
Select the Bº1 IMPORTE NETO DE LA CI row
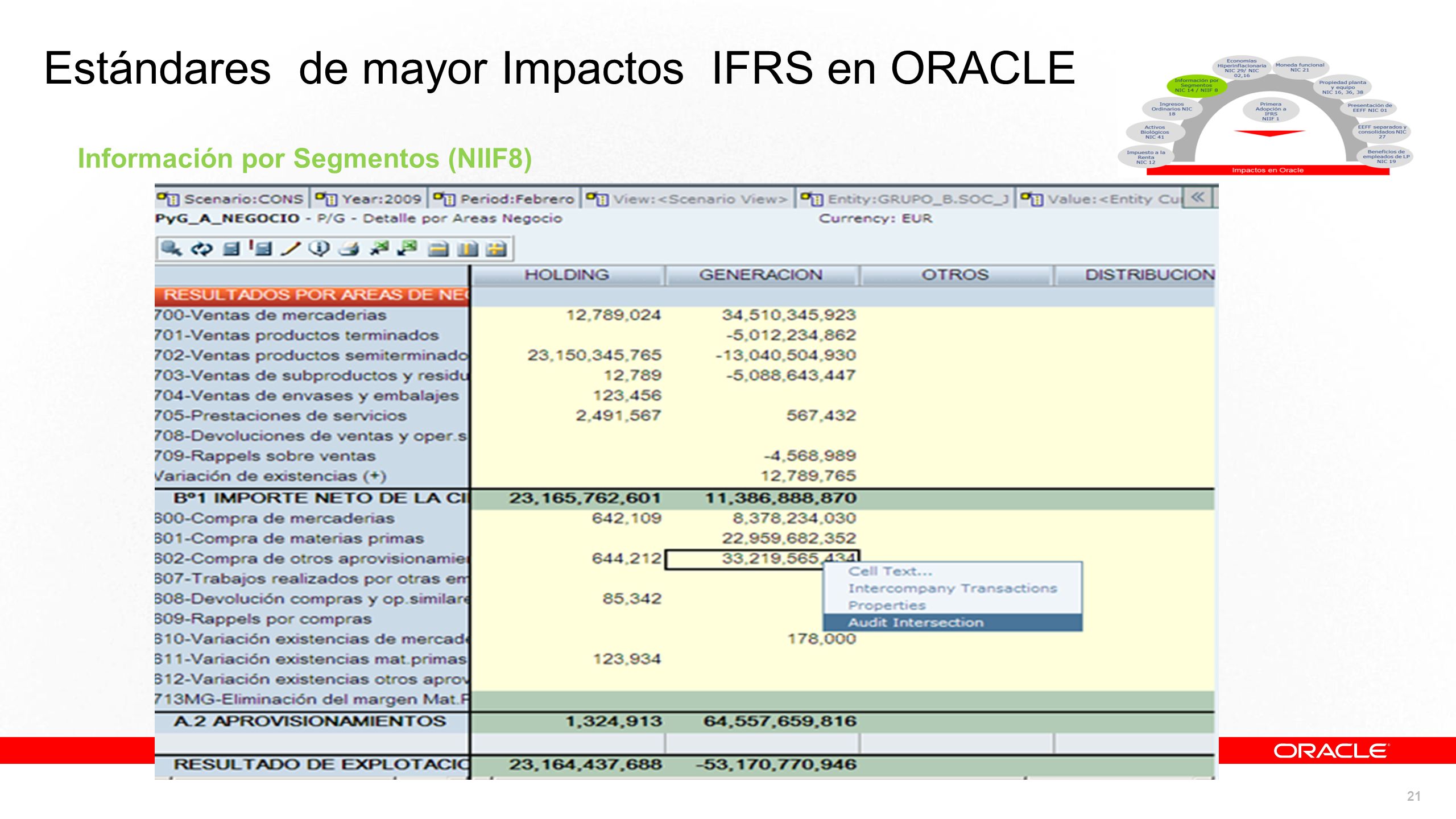[x=312, y=498]
